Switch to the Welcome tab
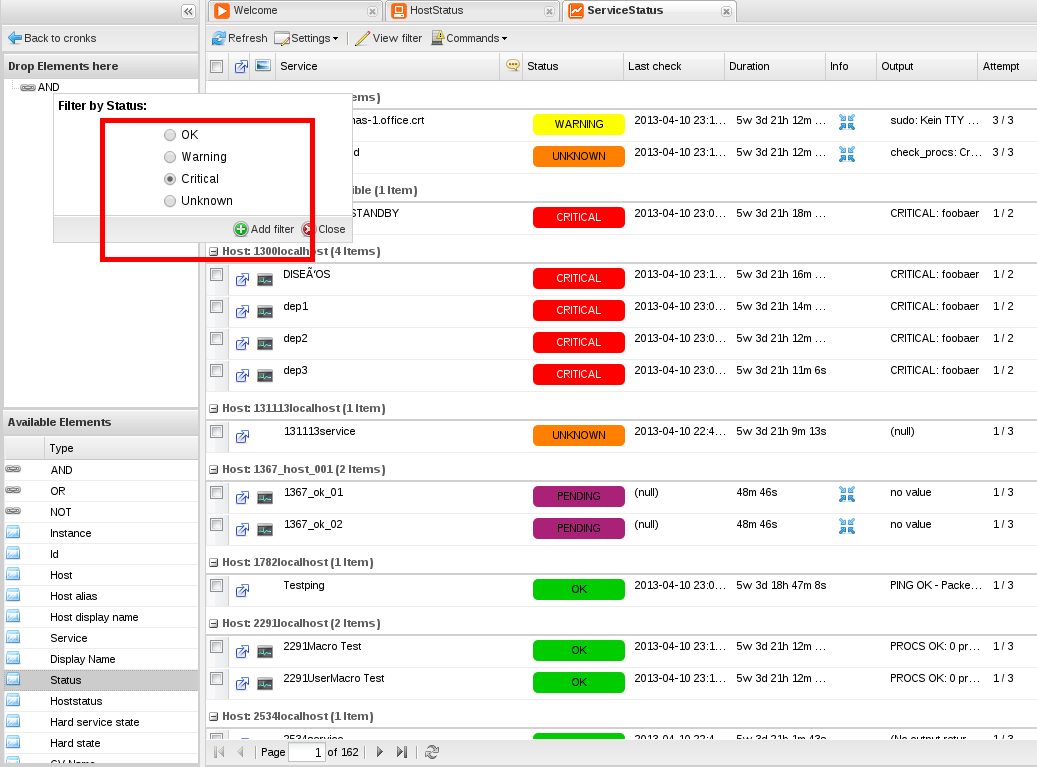This screenshot has height=767, width=1037. click(x=255, y=11)
